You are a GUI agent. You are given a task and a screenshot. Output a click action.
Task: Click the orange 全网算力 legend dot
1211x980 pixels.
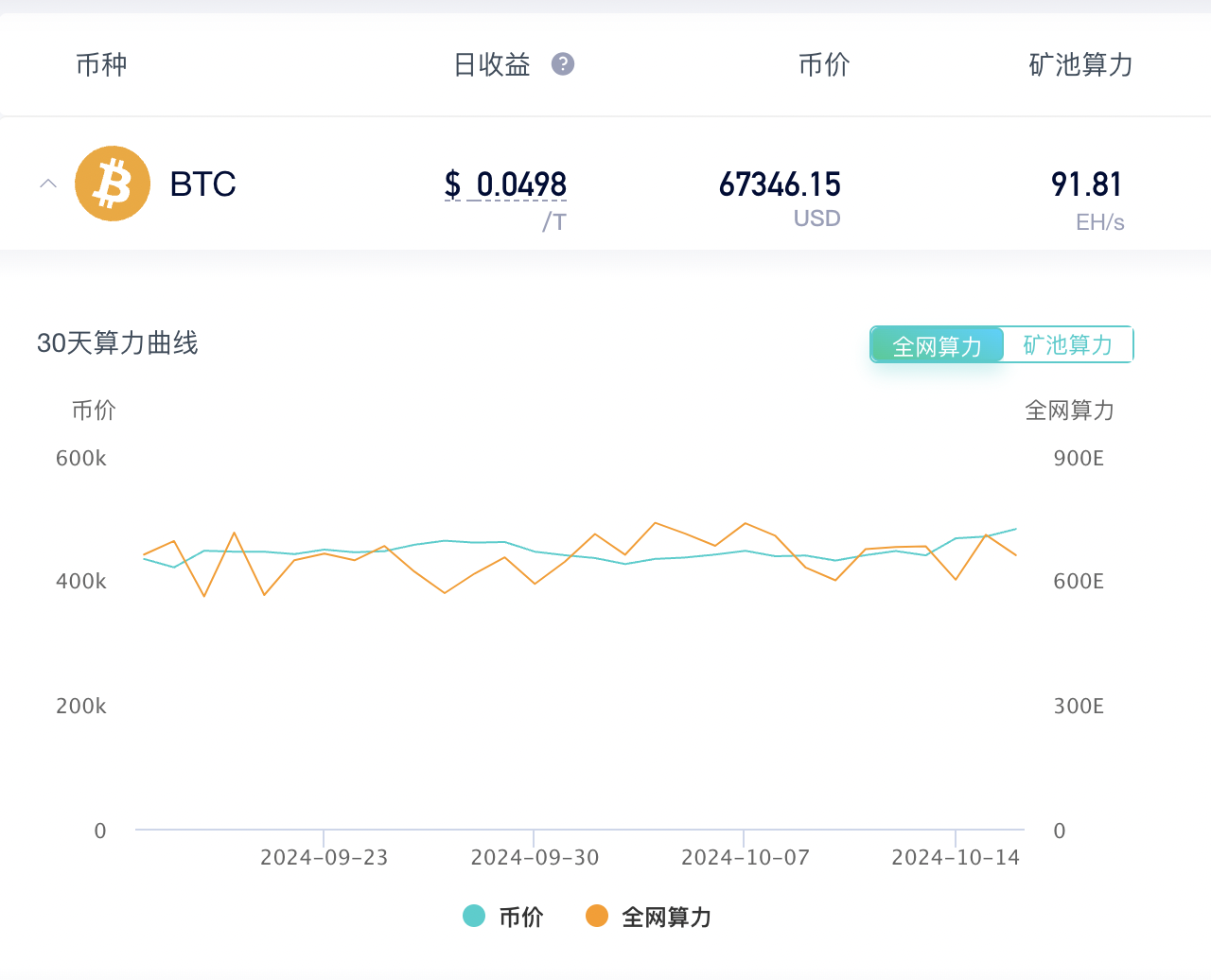coord(597,917)
